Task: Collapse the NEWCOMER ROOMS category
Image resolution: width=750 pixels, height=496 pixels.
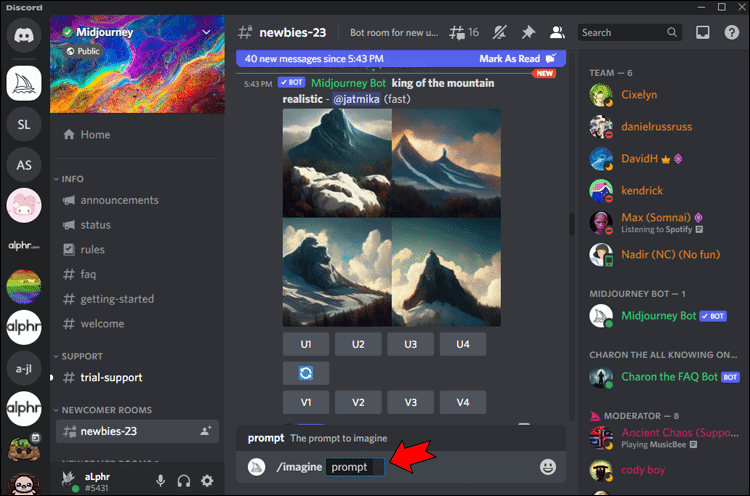Action: coord(103,410)
